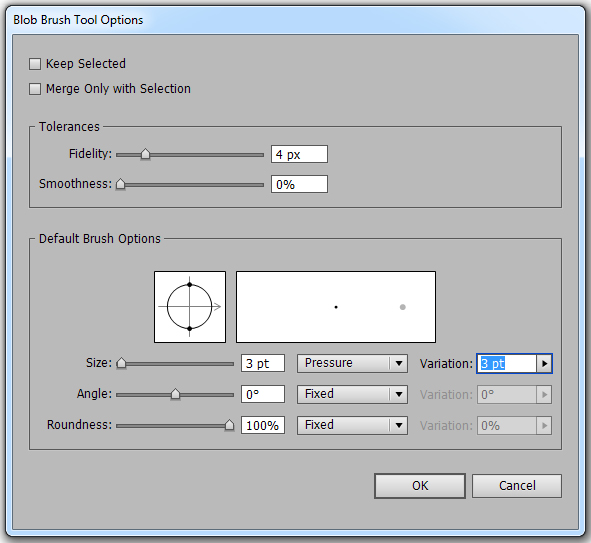Click the Size value field
This screenshot has height=543, width=591.
coord(263,363)
